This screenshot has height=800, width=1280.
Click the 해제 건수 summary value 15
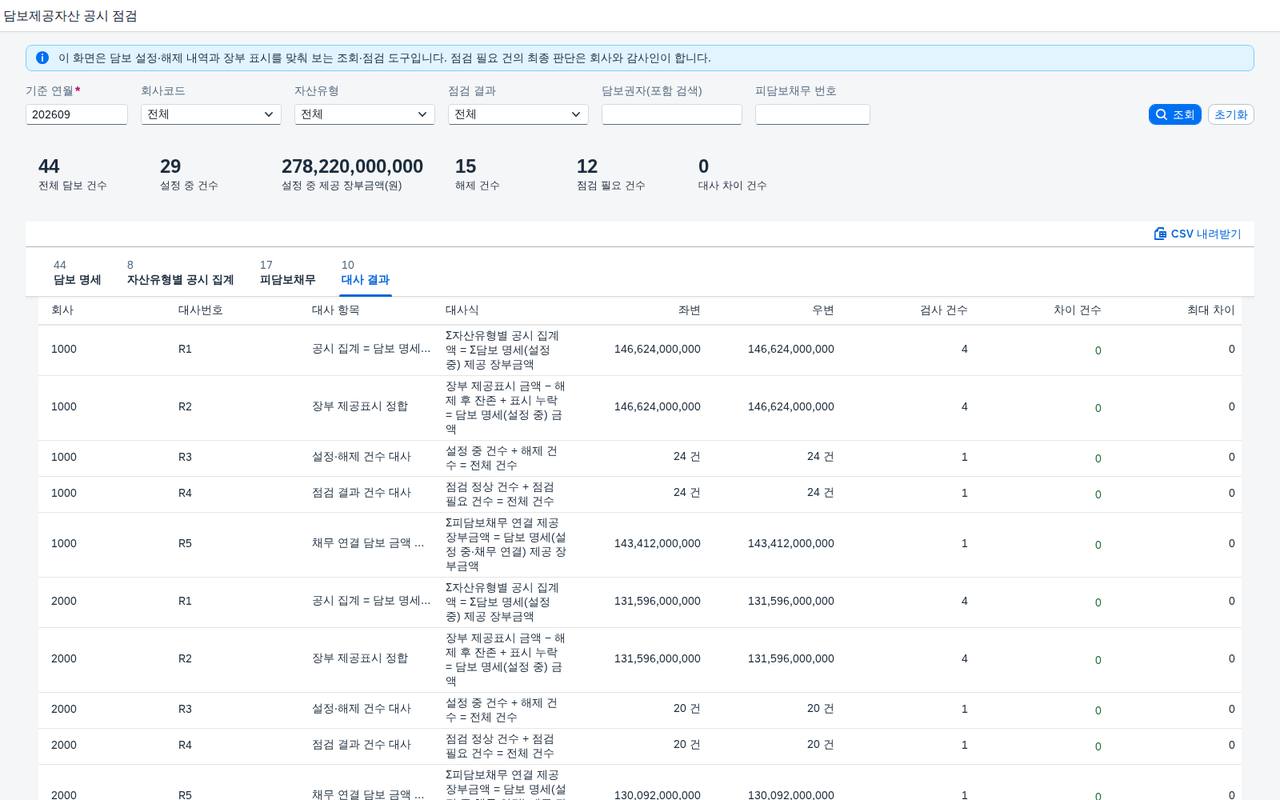465,167
